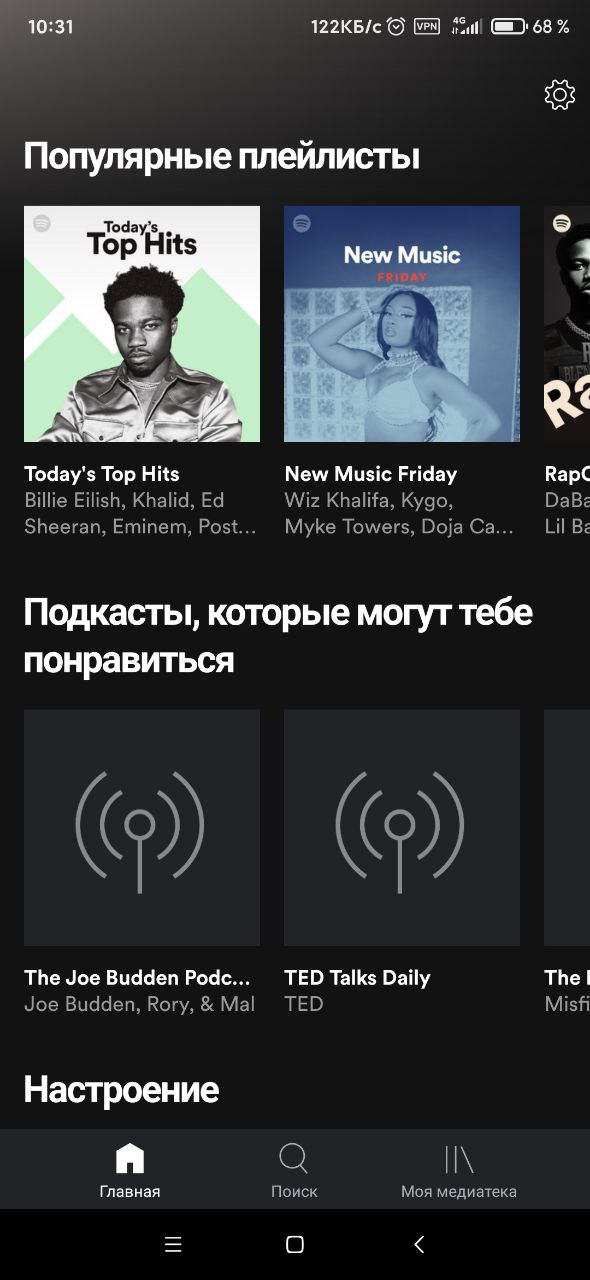
Task: Open settings with the gear icon
Action: tap(560, 95)
